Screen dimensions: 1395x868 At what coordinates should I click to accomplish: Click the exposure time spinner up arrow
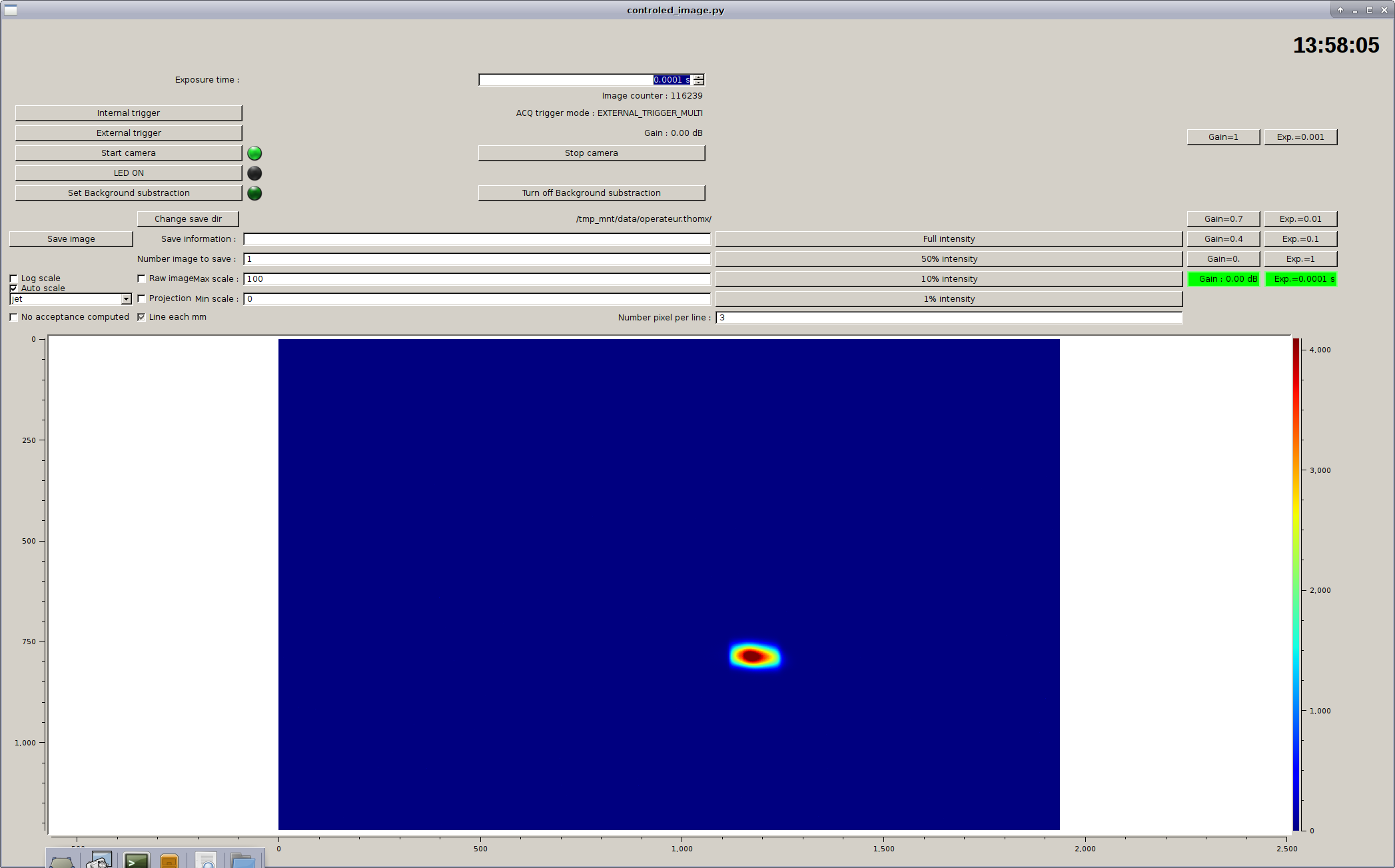coord(697,77)
